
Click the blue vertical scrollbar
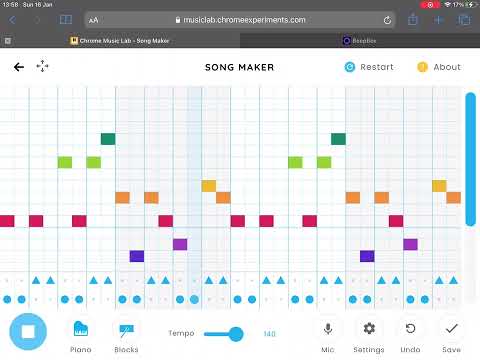[x=471, y=159]
